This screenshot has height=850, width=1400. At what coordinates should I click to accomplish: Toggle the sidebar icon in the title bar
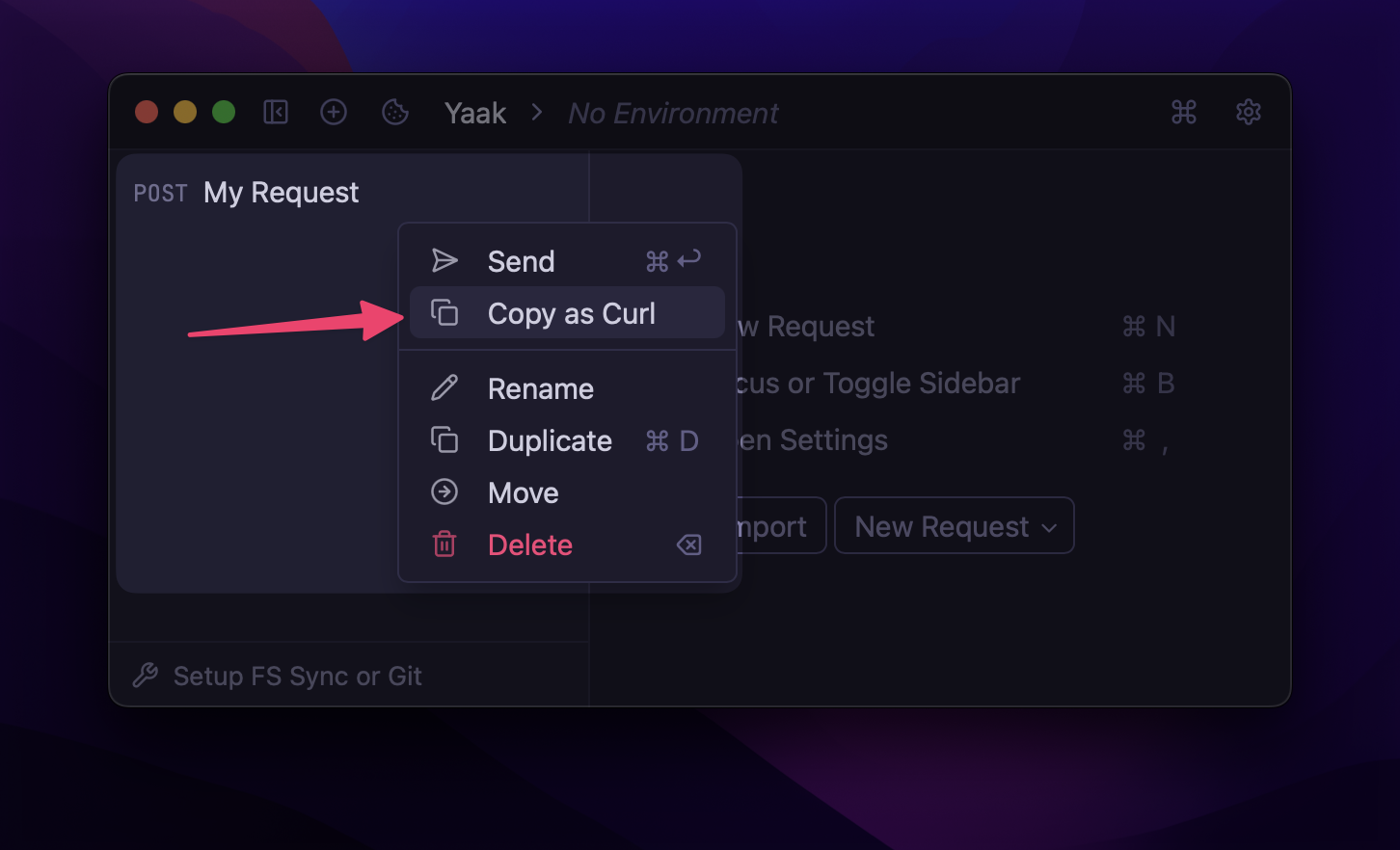tap(276, 112)
